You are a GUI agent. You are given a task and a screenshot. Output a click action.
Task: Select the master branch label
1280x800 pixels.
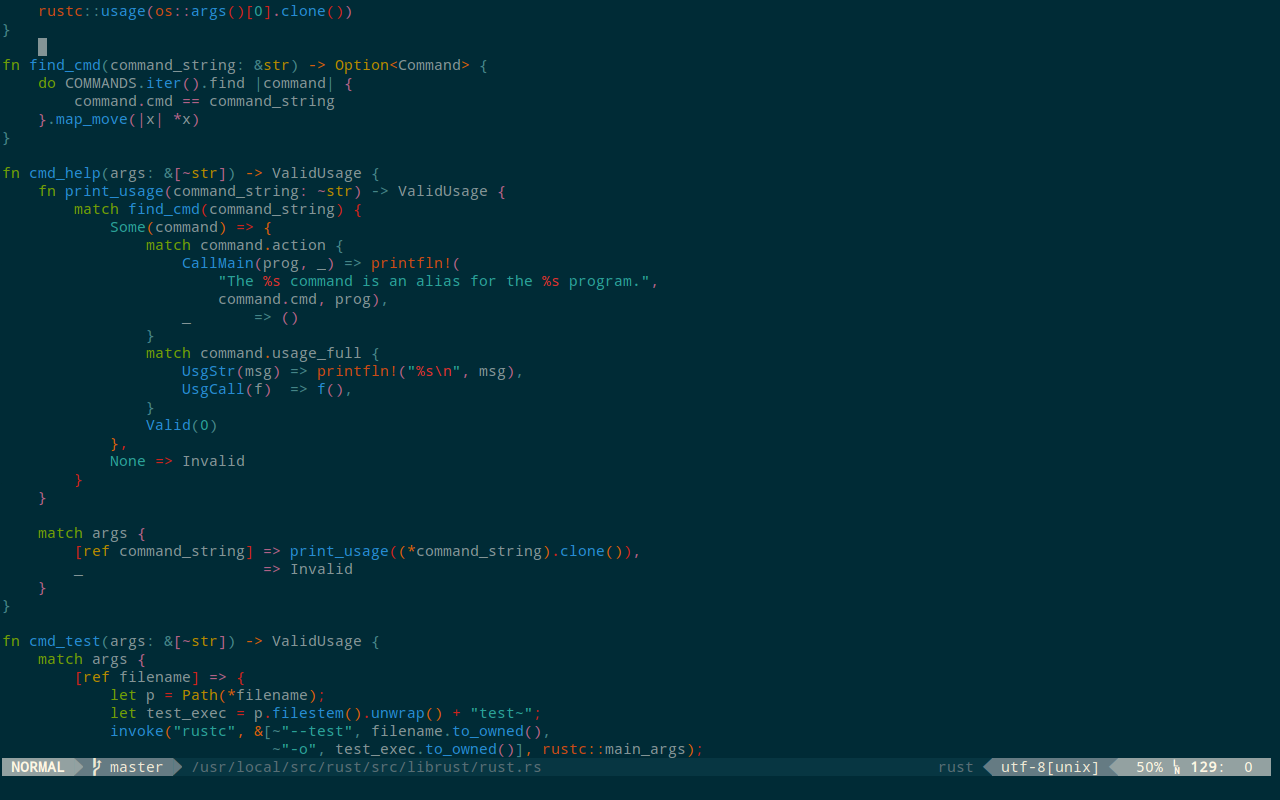[x=136, y=767]
